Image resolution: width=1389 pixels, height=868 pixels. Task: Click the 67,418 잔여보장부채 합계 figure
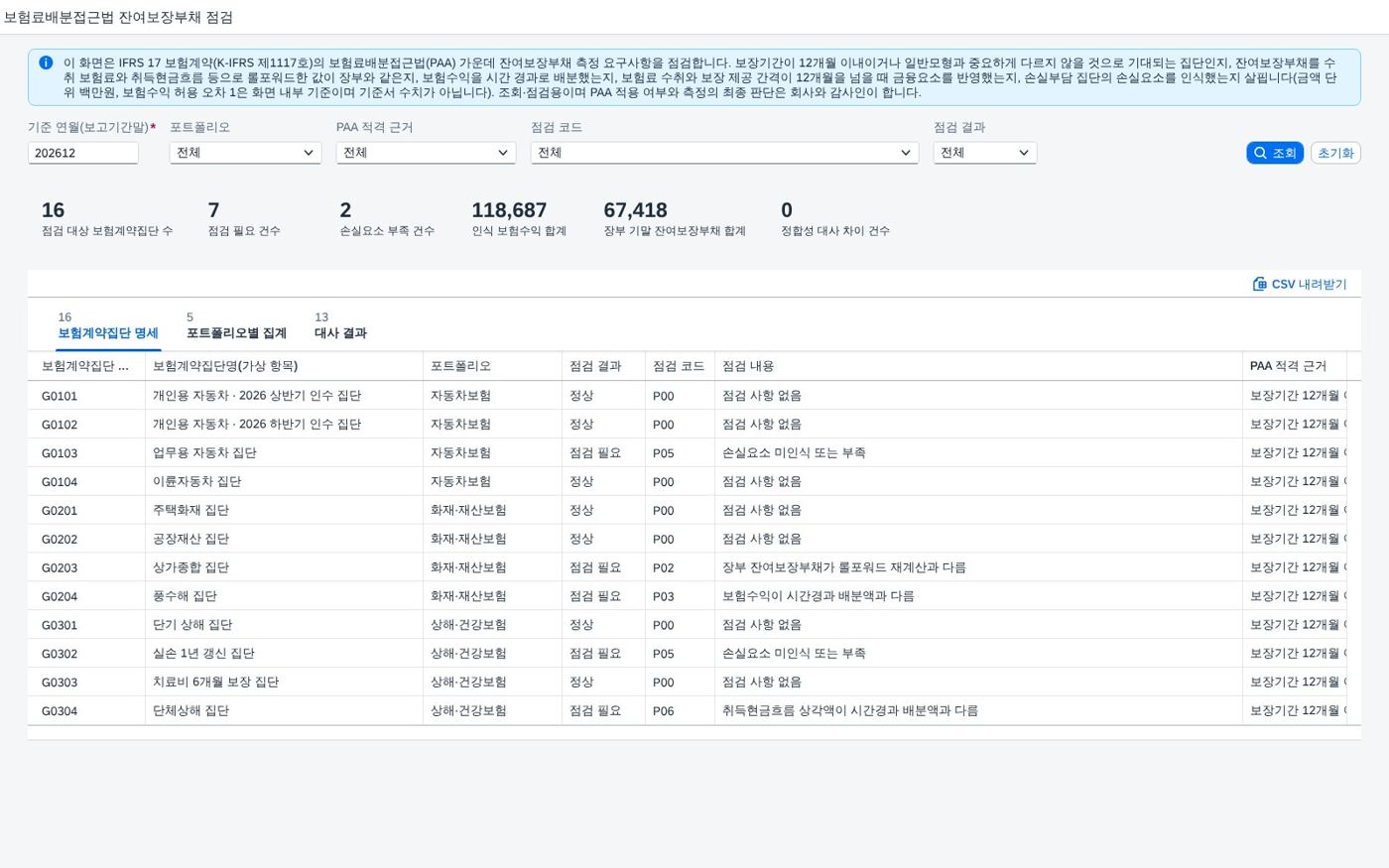635,210
